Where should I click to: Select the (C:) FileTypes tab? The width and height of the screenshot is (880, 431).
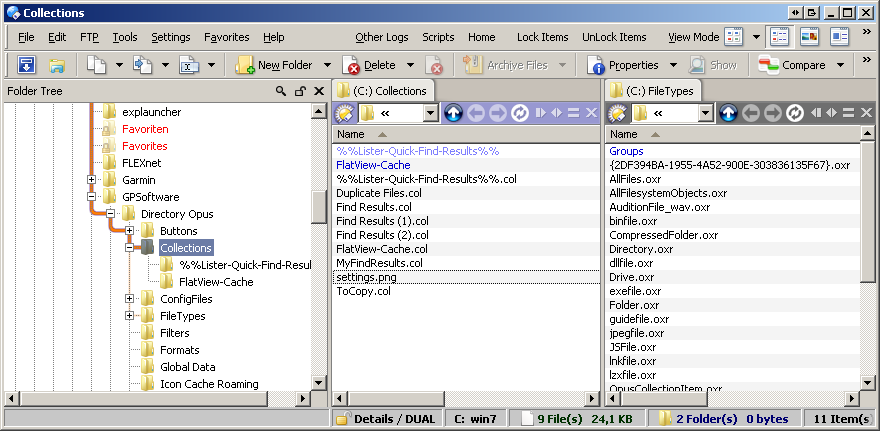pos(653,91)
